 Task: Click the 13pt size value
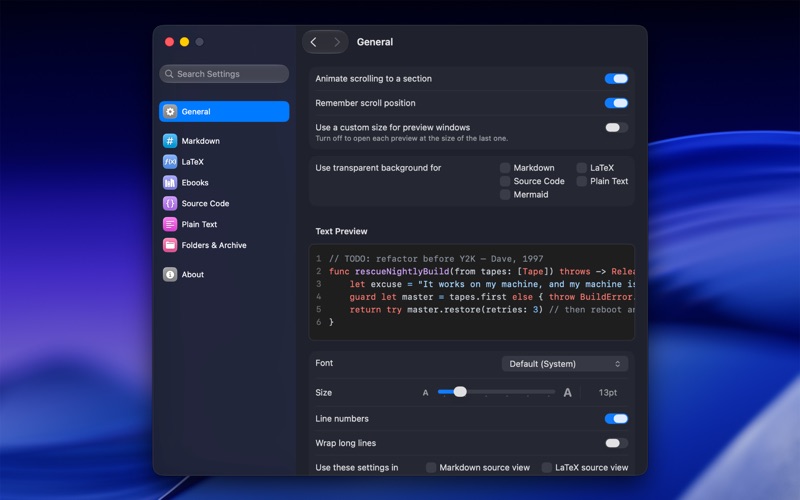tap(608, 392)
